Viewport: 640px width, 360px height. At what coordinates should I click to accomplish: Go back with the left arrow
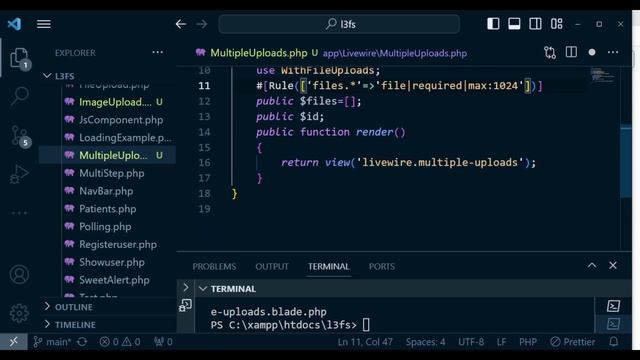(181, 24)
